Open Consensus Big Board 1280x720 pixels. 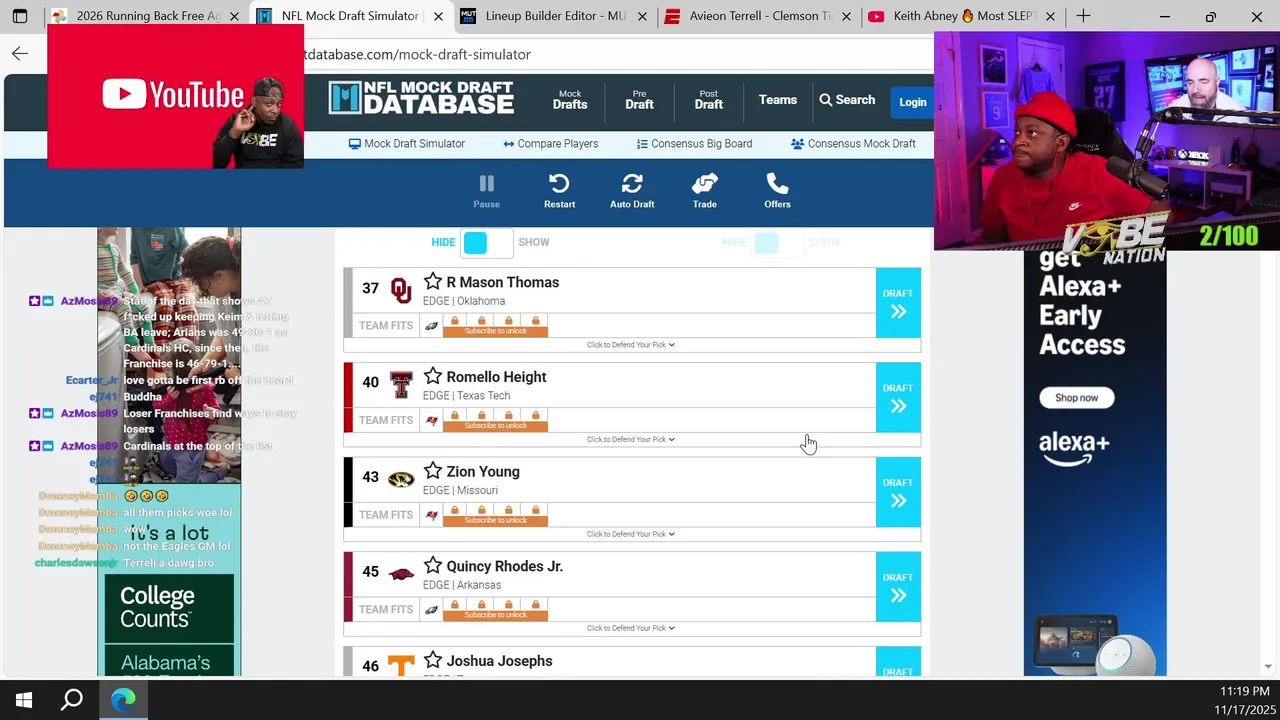(694, 144)
